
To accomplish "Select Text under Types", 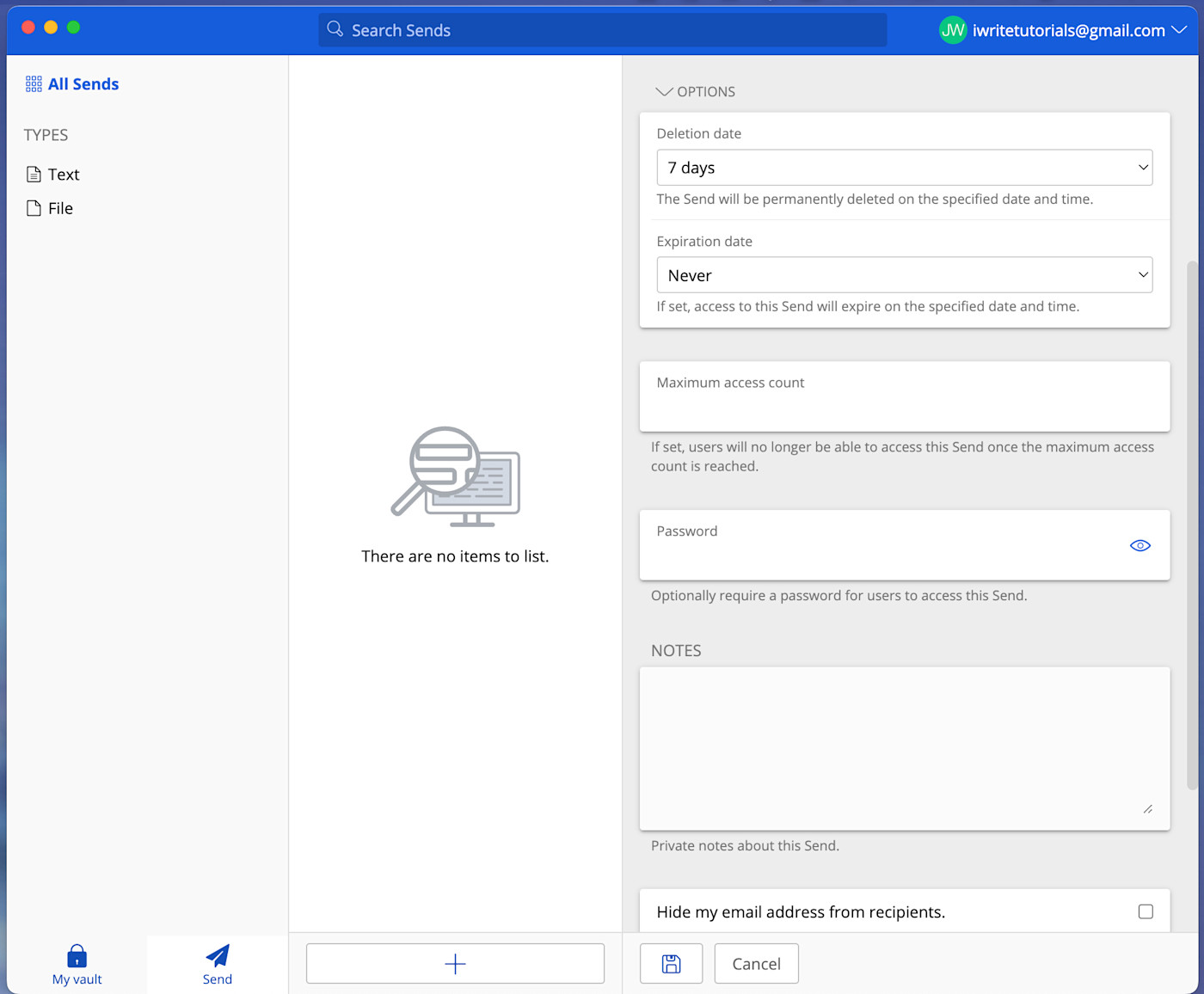I will point(64,174).
